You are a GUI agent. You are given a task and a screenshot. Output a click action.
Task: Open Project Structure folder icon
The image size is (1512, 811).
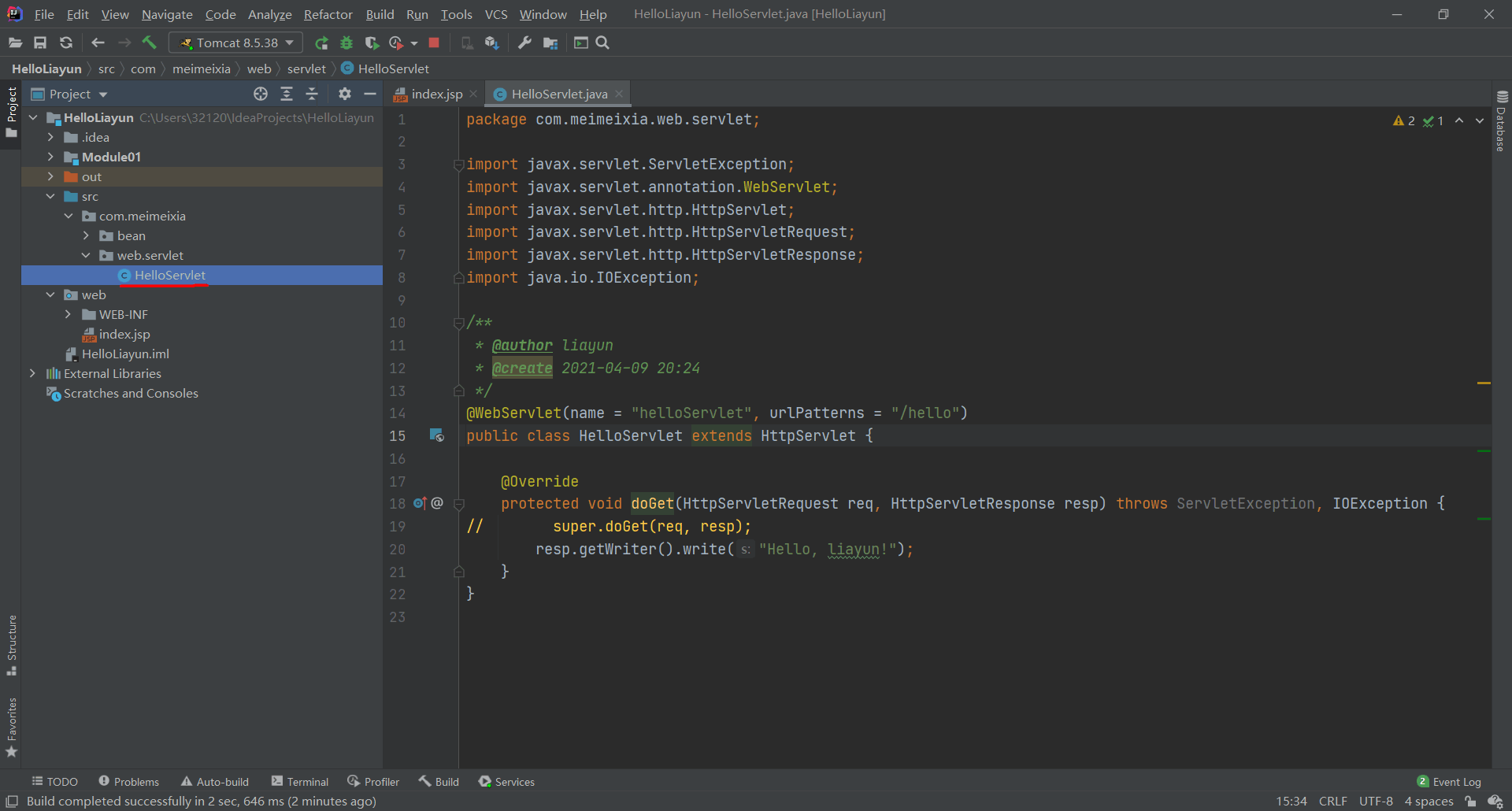pos(550,43)
